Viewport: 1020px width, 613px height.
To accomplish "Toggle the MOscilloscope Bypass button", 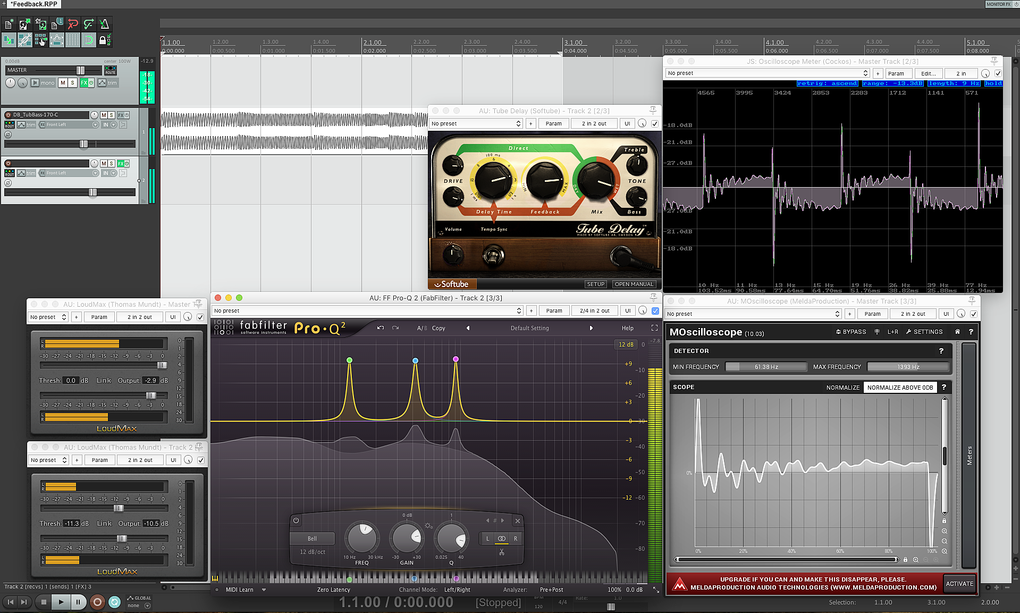I will (x=851, y=332).
